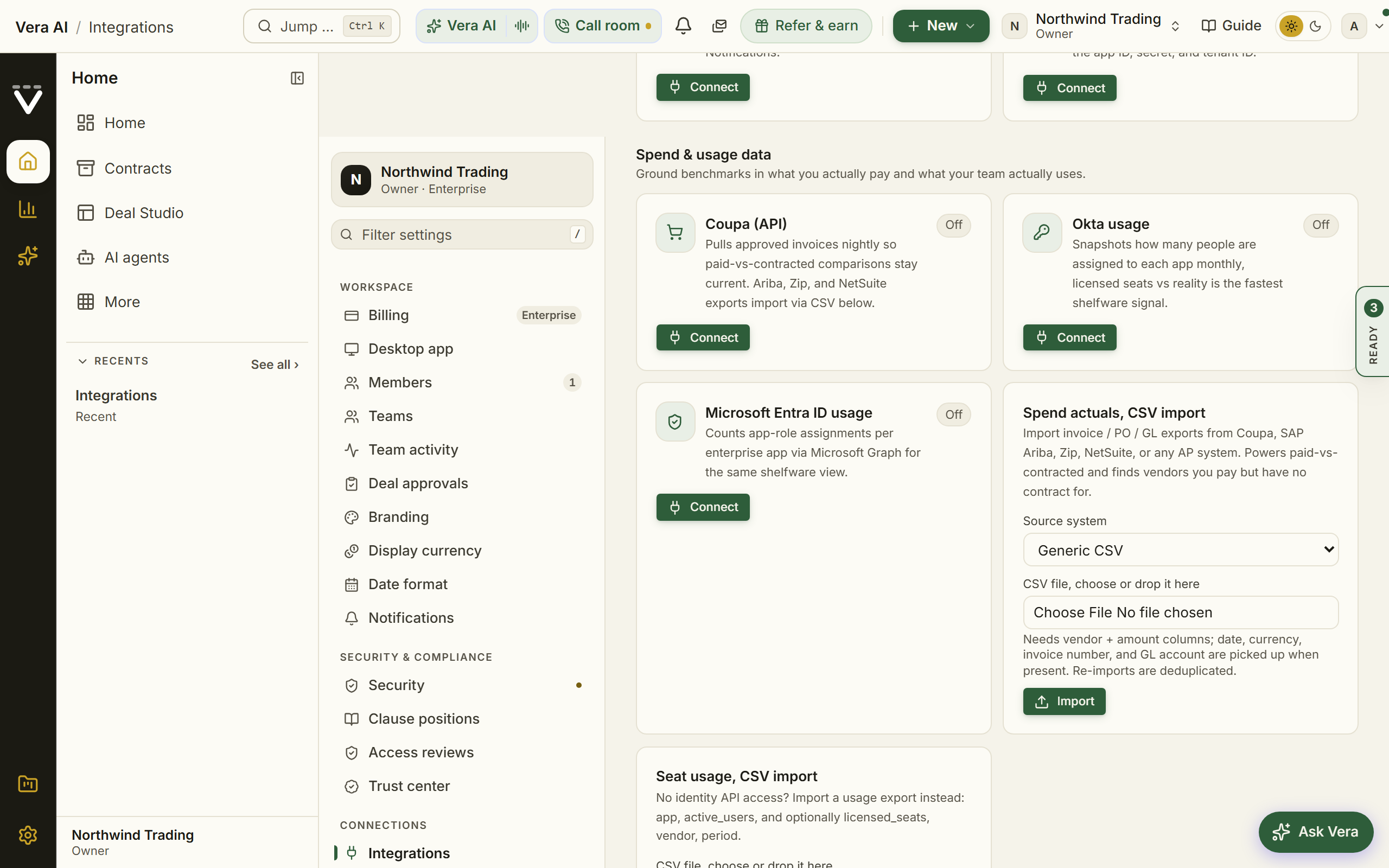Join the Call room

click(603, 26)
